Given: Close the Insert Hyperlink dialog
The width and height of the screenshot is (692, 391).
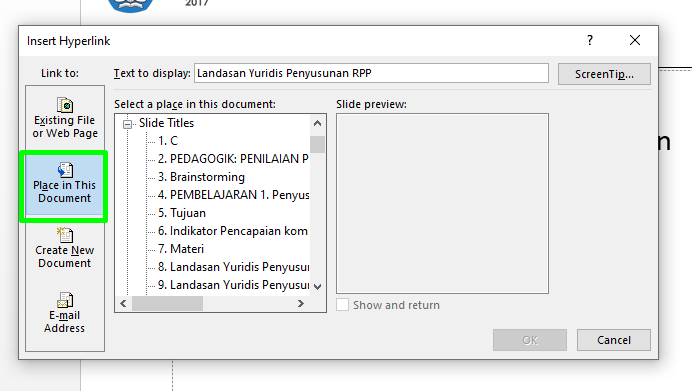Looking at the screenshot, I should [635, 41].
